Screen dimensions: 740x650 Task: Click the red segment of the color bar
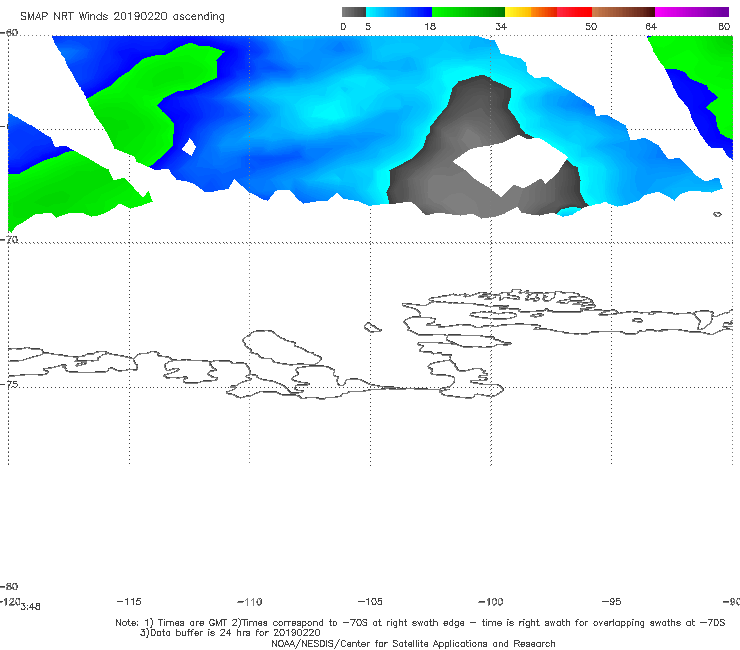(574, 12)
